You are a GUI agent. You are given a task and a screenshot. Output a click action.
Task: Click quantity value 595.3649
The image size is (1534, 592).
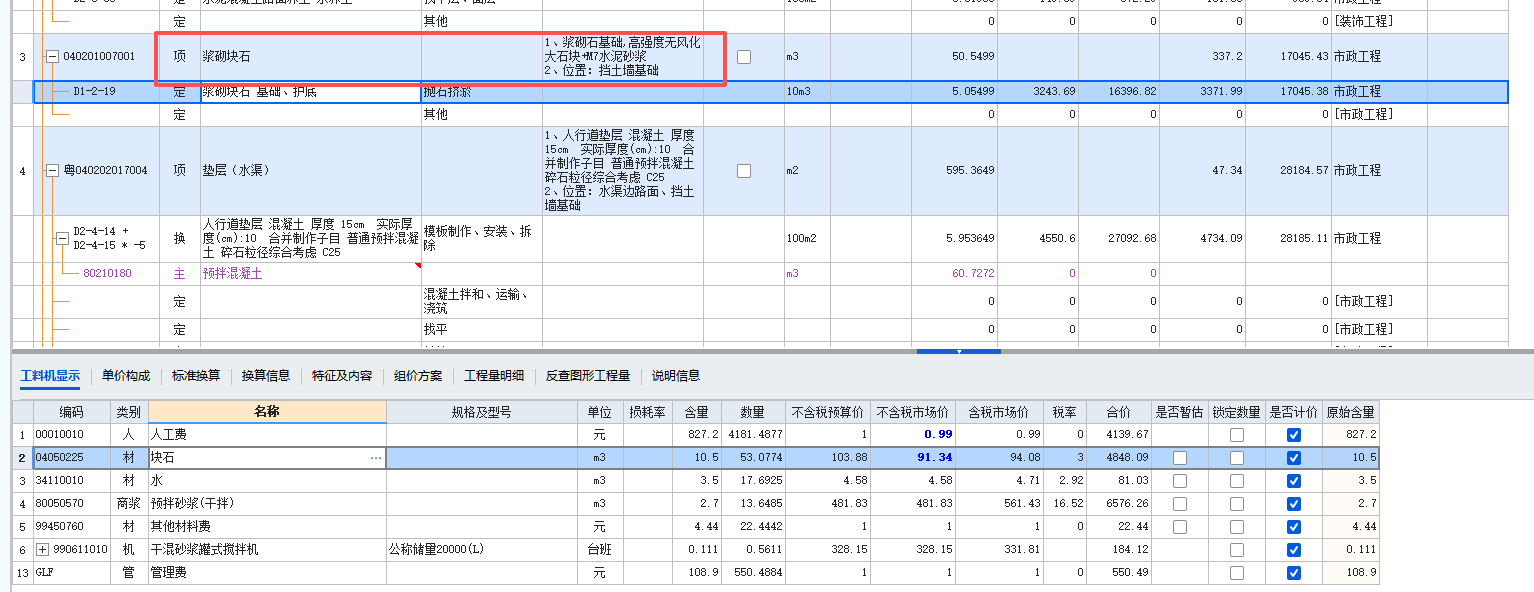click(968, 171)
